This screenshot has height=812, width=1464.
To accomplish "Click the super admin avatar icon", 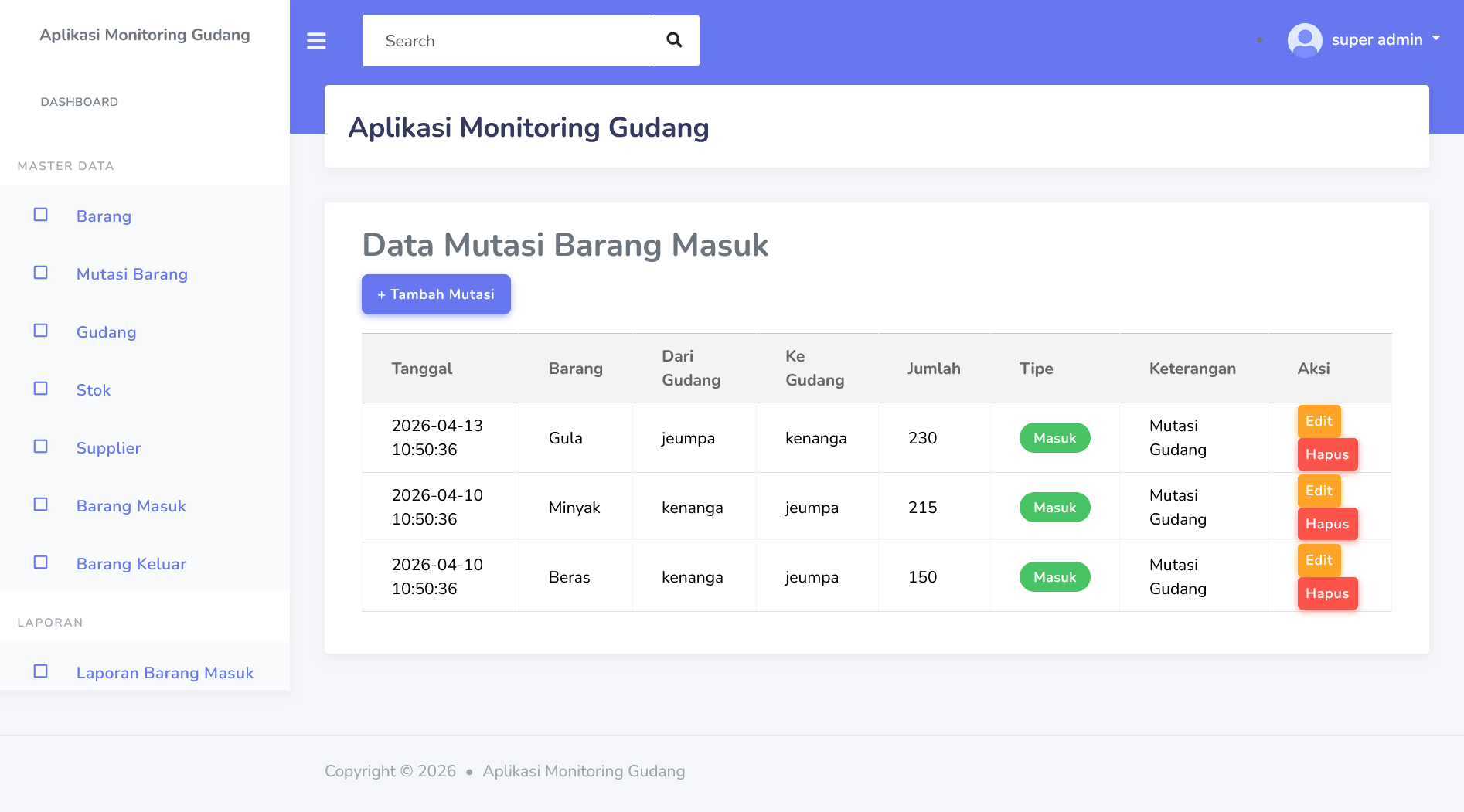I will pyautogui.click(x=1304, y=40).
